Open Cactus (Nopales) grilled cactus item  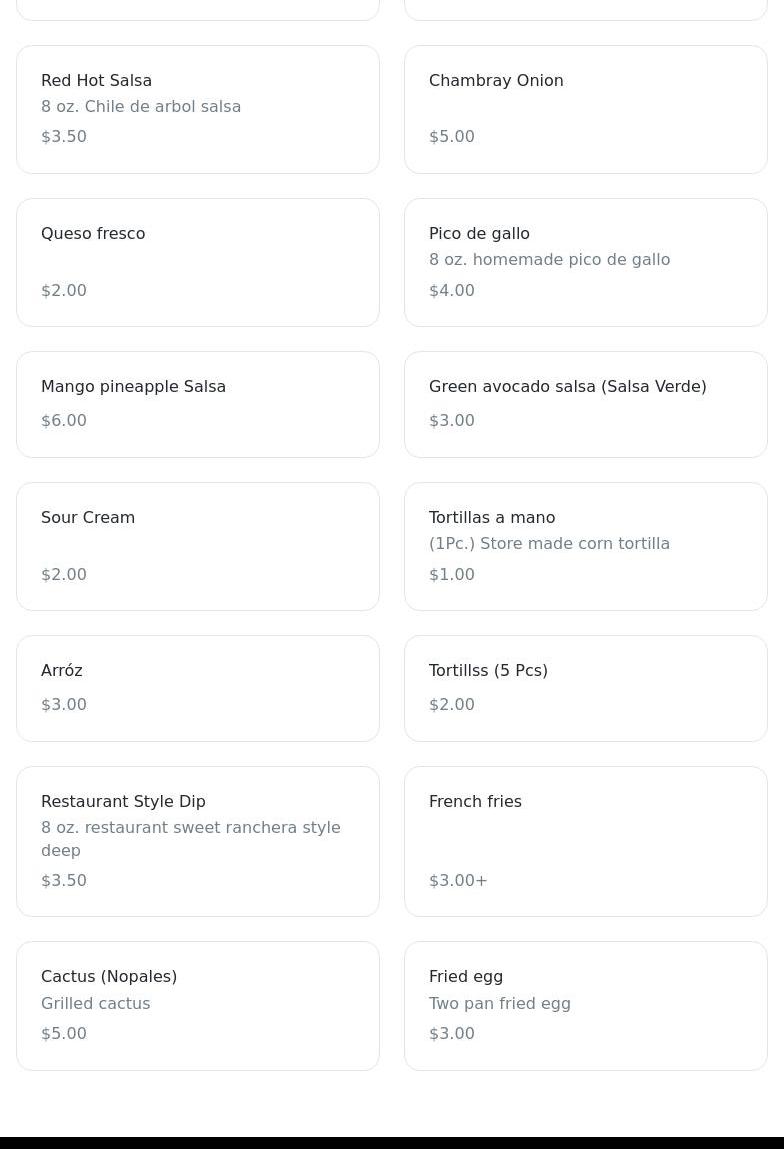click(198, 1006)
